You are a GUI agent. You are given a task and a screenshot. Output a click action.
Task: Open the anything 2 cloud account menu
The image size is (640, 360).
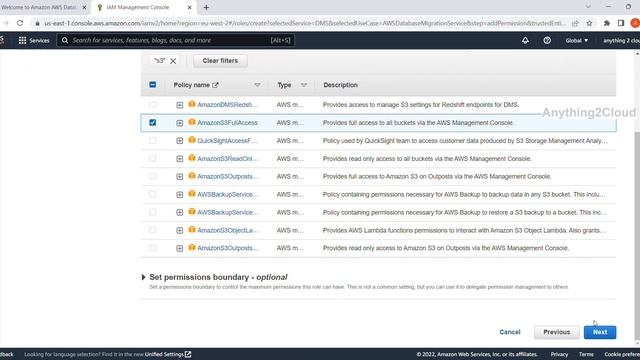621,40
